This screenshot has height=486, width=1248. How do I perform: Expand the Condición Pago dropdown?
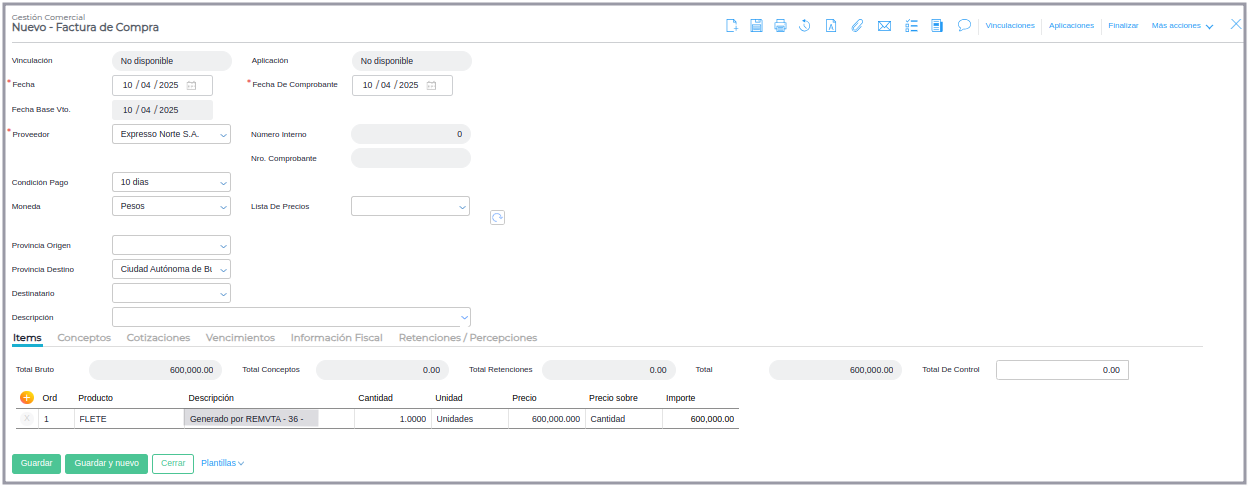tap(222, 183)
